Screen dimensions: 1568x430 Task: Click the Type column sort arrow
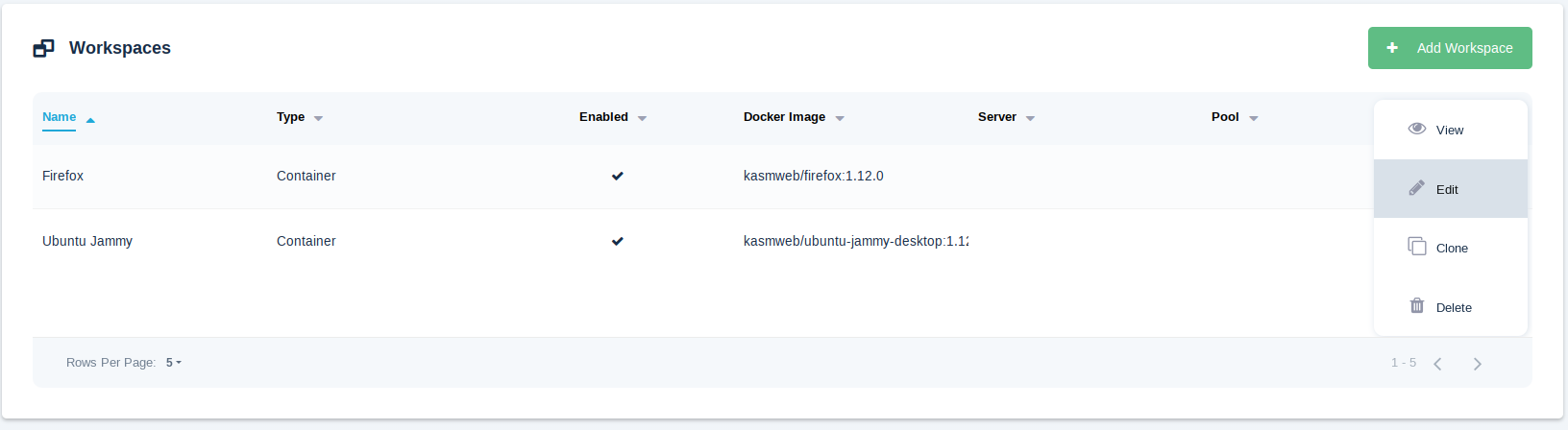[x=318, y=118]
